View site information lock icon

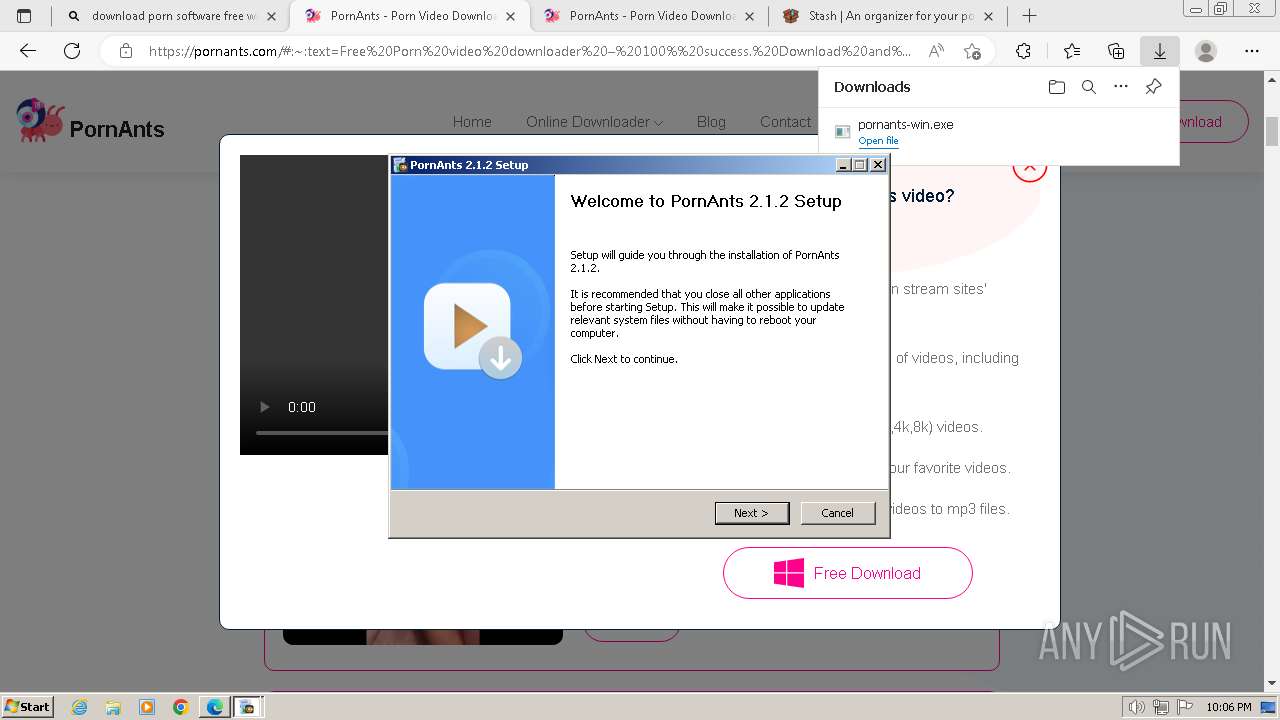(125, 51)
